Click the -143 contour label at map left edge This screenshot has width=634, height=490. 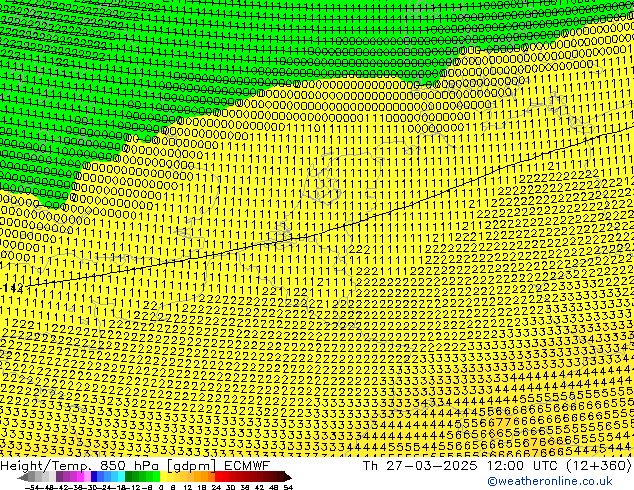(x=12, y=288)
